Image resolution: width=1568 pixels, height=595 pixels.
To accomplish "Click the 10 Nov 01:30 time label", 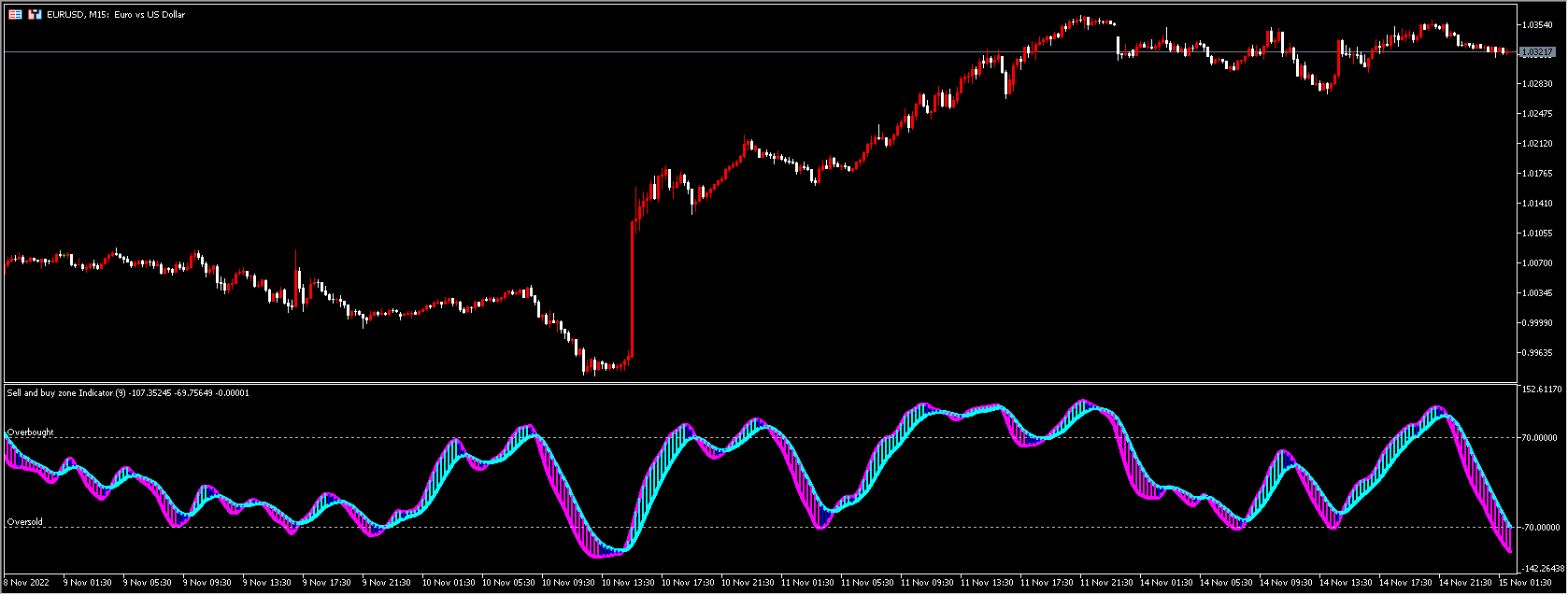I will coord(449,583).
